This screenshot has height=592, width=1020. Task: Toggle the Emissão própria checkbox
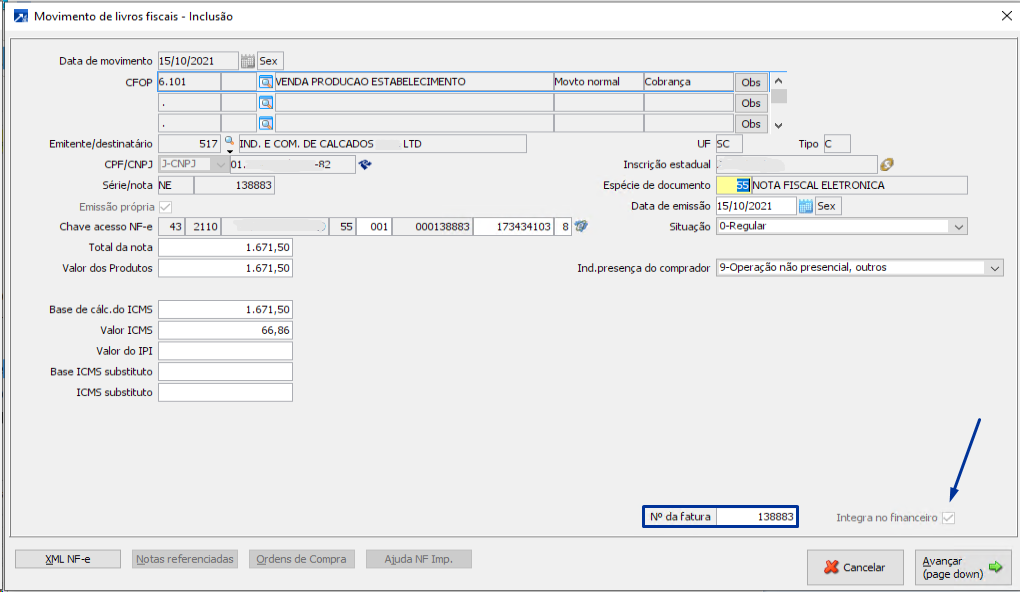tap(165, 206)
